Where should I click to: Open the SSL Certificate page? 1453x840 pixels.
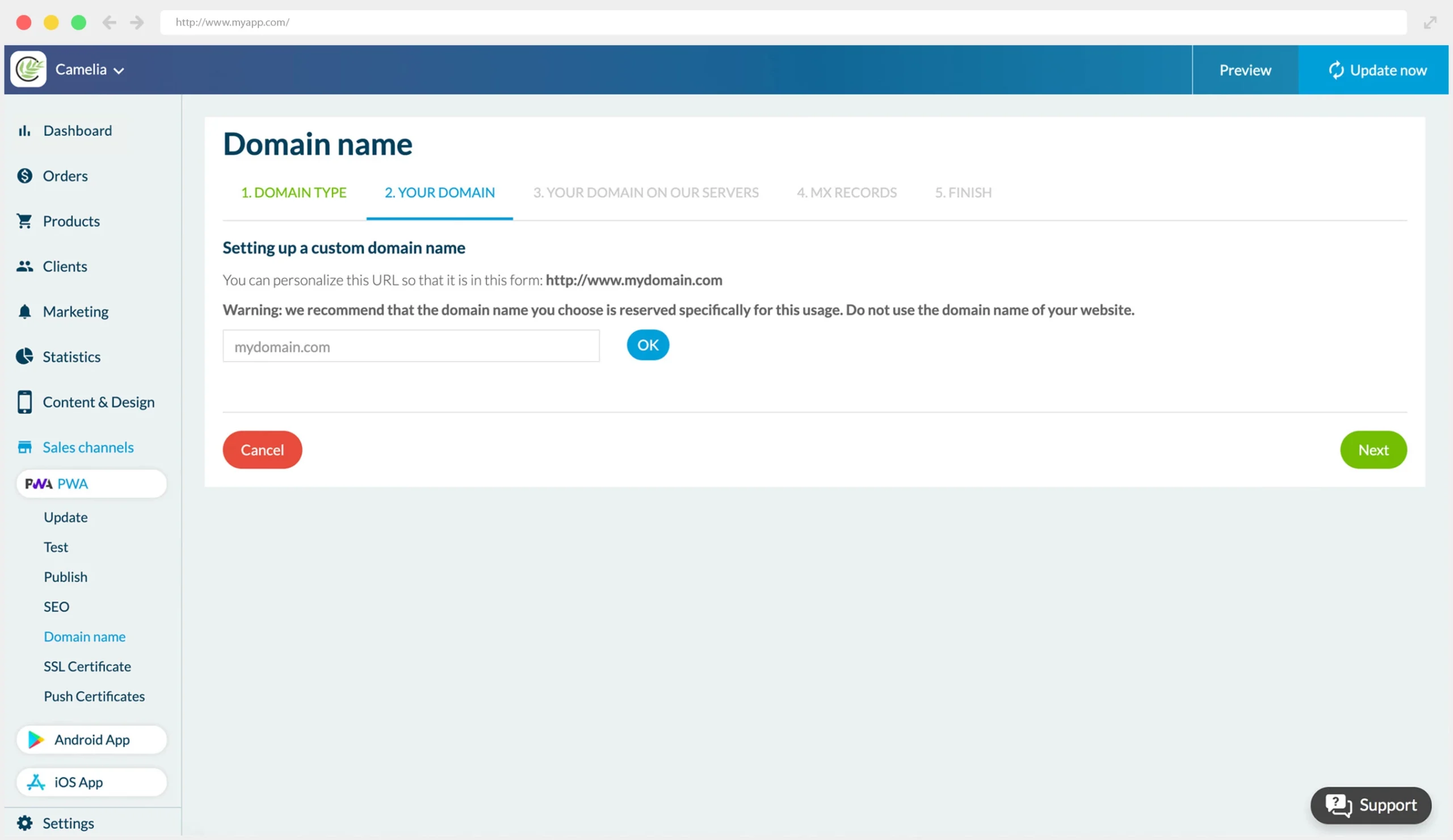pyautogui.click(x=87, y=666)
